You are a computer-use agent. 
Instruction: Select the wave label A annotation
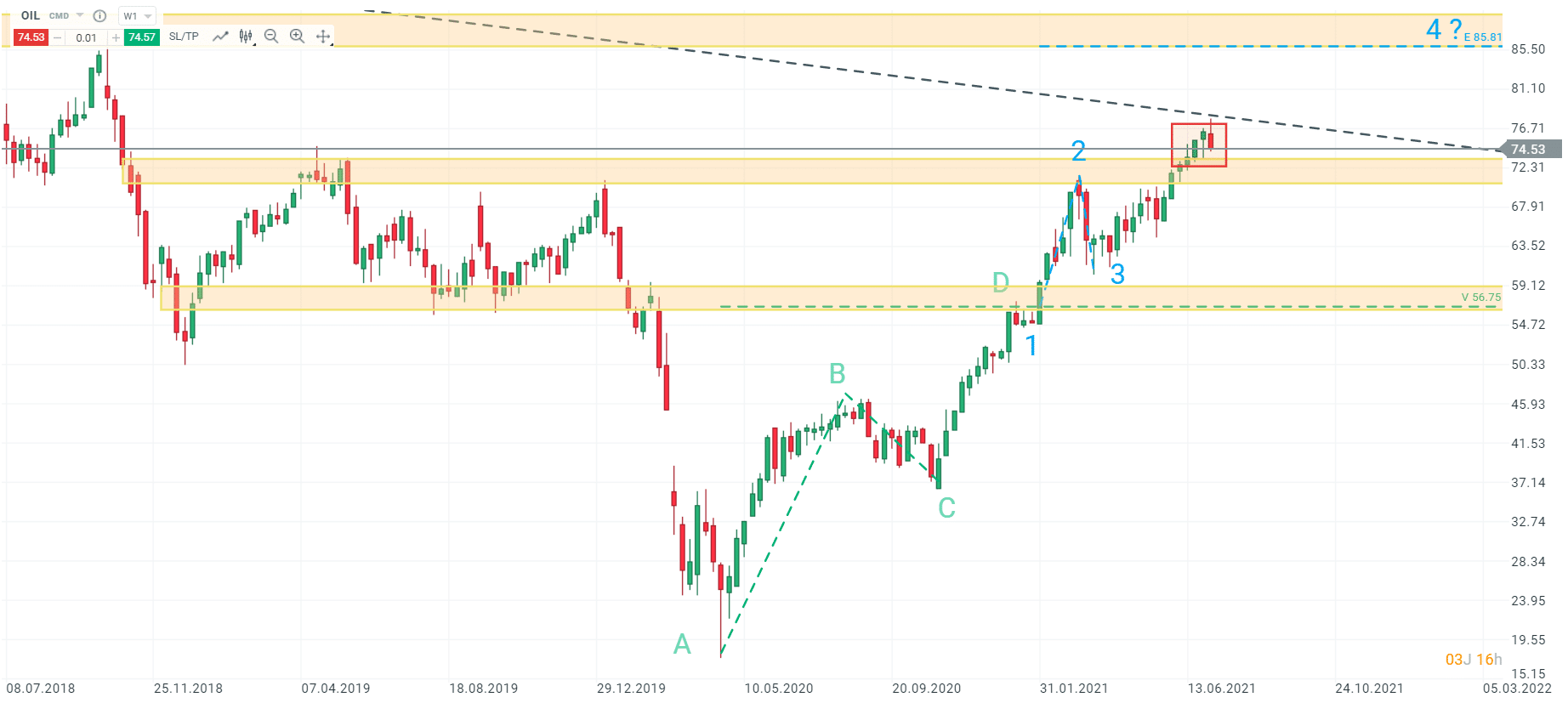682,644
